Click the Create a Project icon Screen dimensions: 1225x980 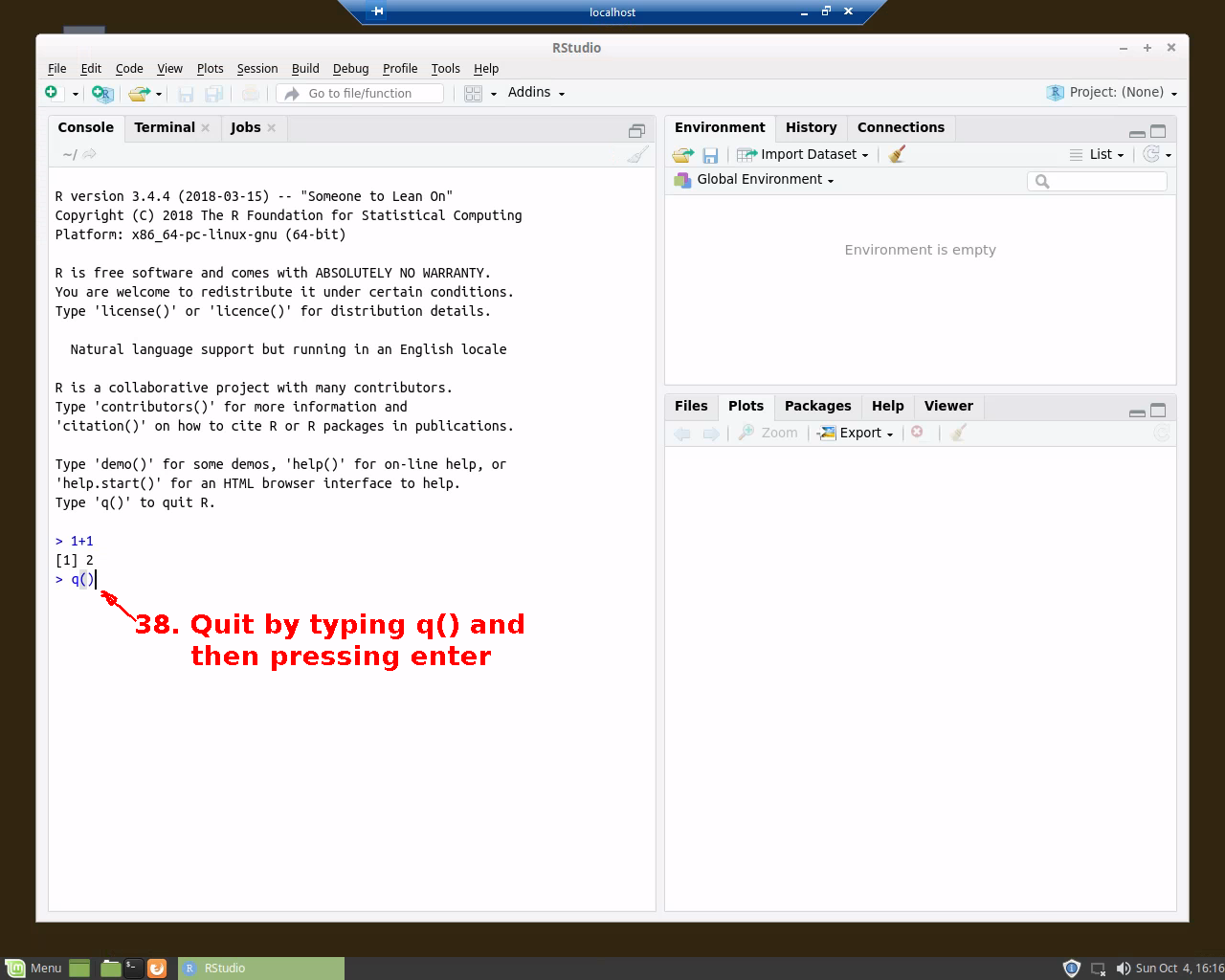pyautogui.click(x=102, y=93)
